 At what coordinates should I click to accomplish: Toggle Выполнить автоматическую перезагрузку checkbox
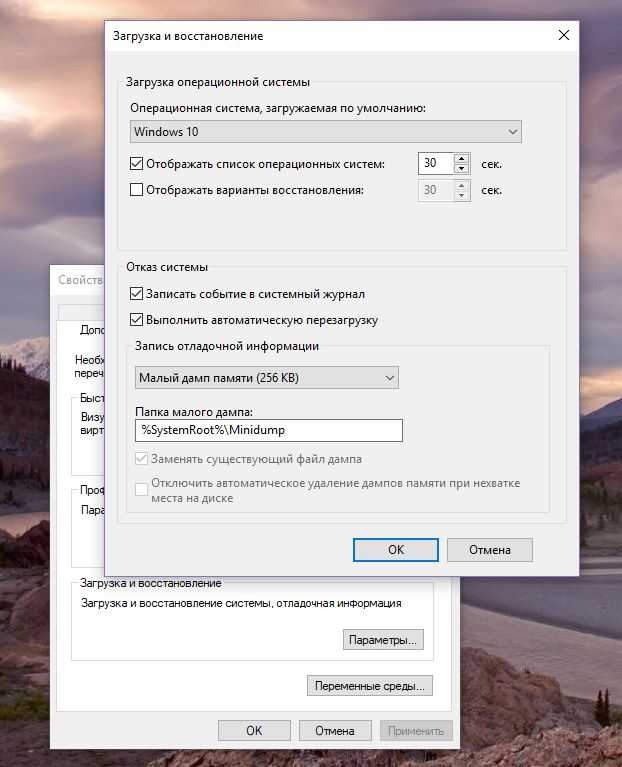(138, 320)
